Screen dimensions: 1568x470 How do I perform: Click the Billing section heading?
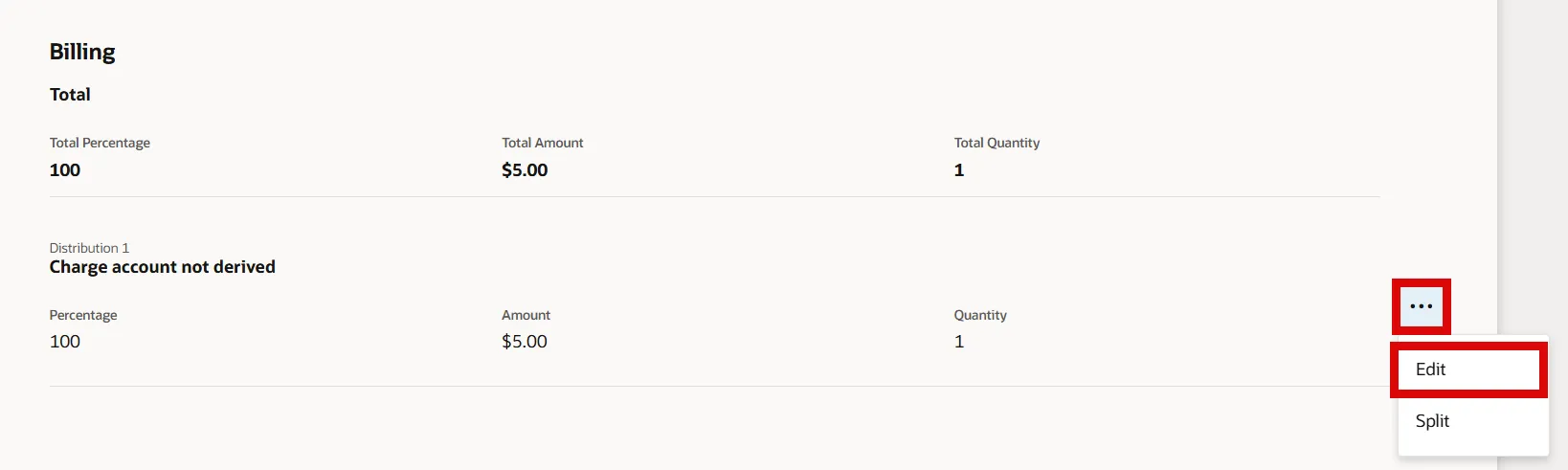[x=82, y=52]
